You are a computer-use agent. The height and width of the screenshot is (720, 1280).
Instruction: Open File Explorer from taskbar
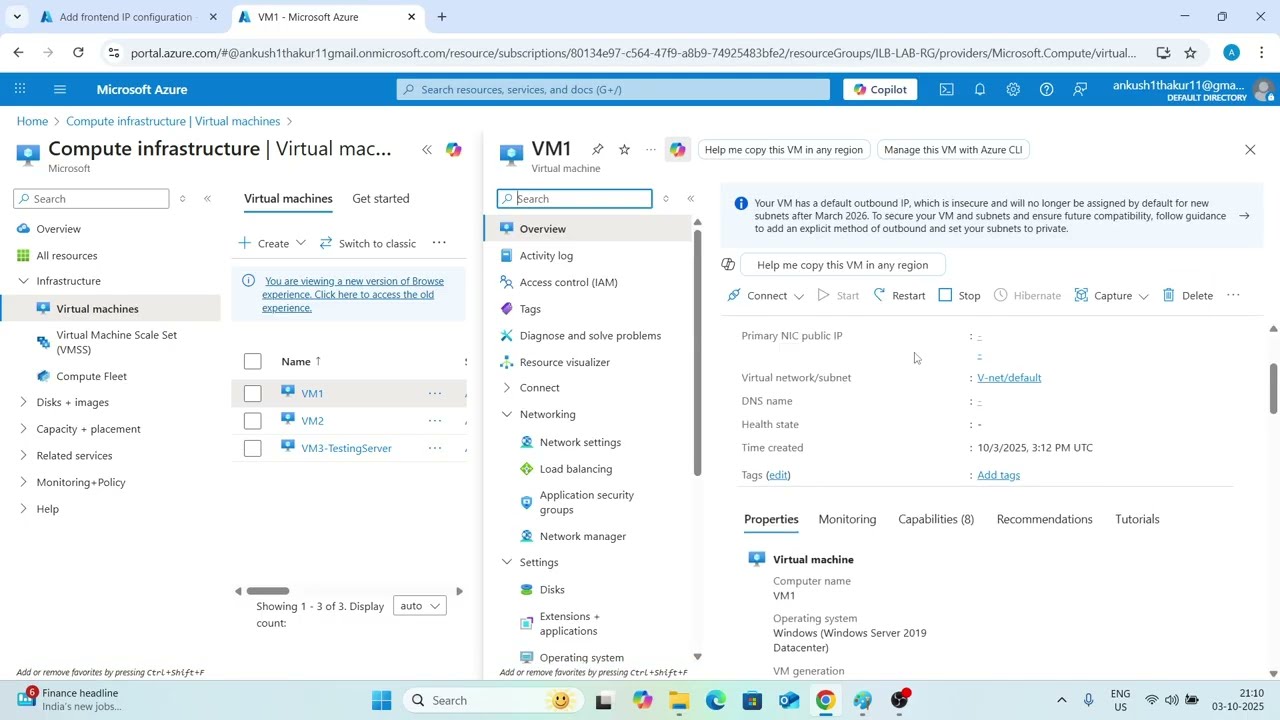[x=679, y=700]
